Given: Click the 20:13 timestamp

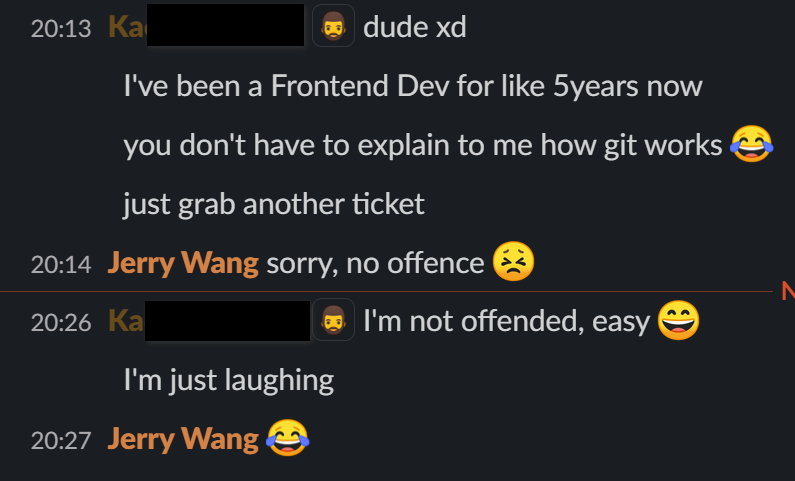Looking at the screenshot, I should tap(61, 28).
